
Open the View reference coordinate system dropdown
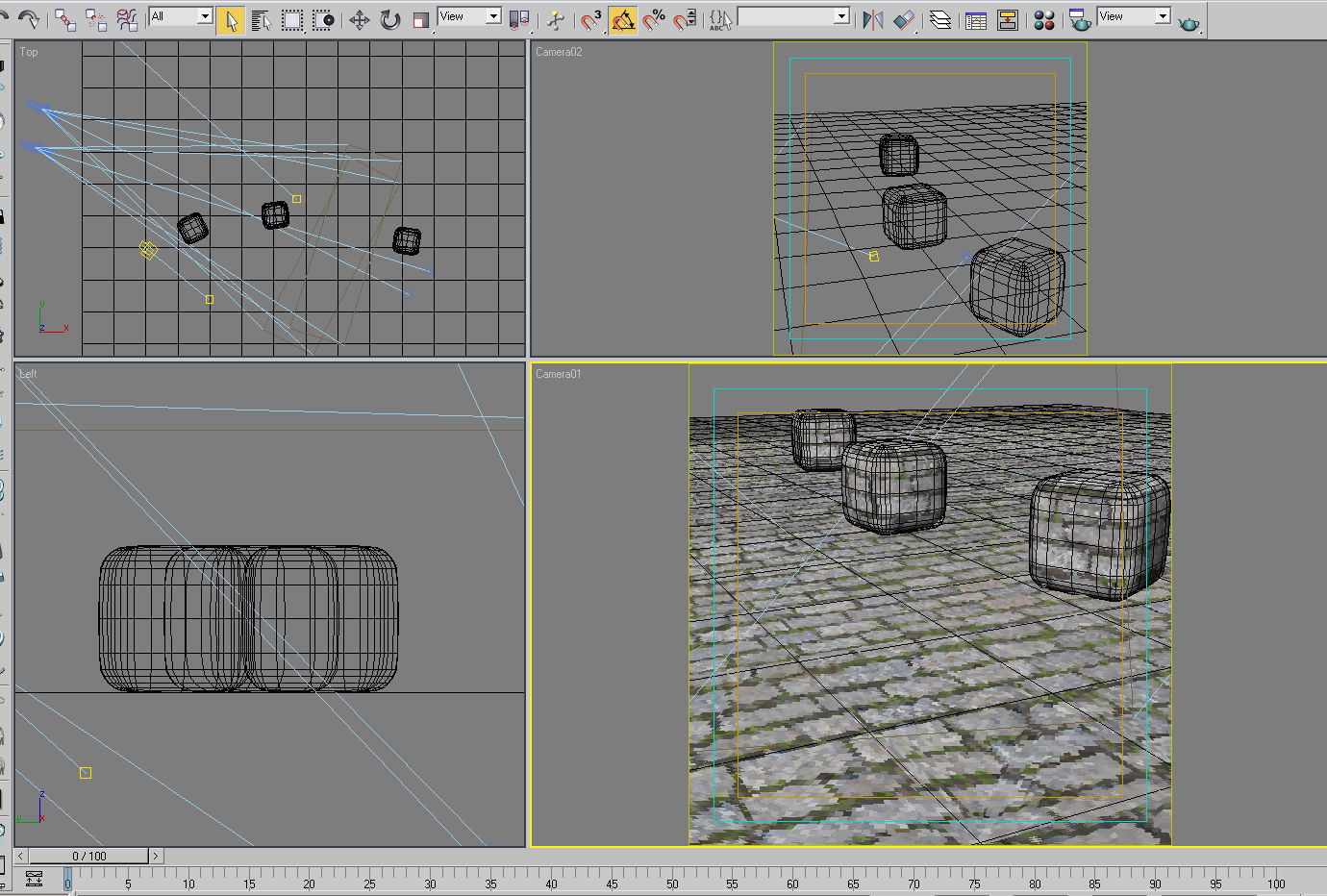pos(468,16)
